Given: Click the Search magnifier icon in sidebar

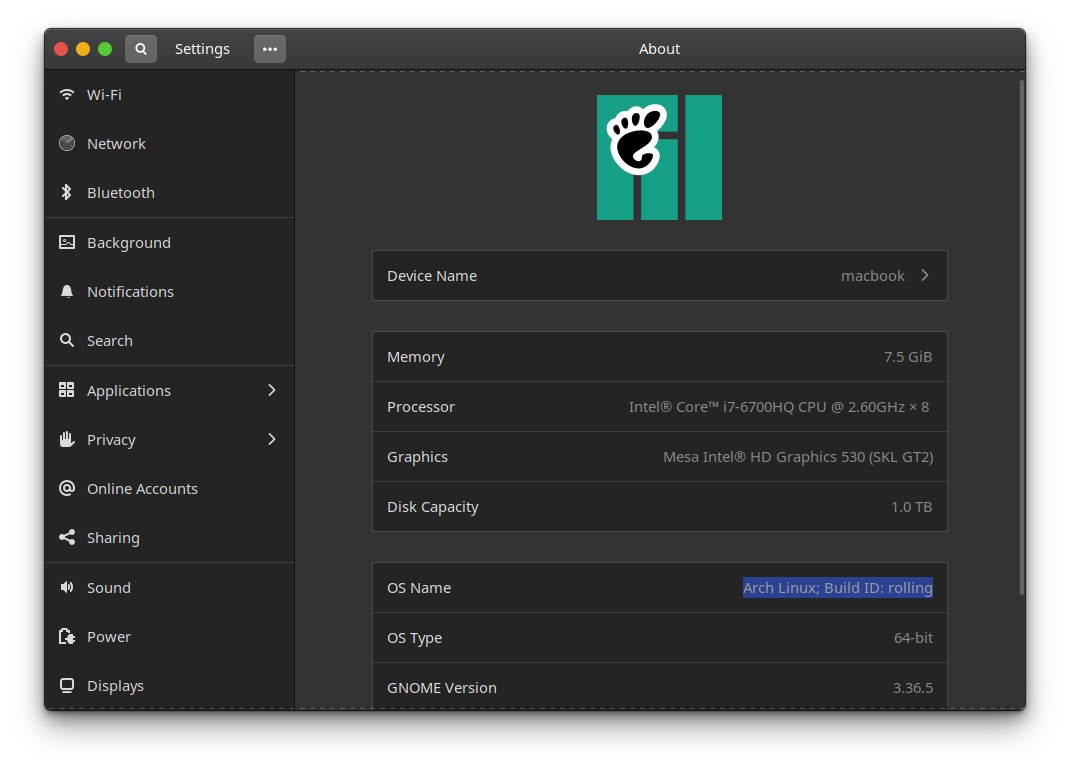Looking at the screenshot, I should click(x=67, y=340).
